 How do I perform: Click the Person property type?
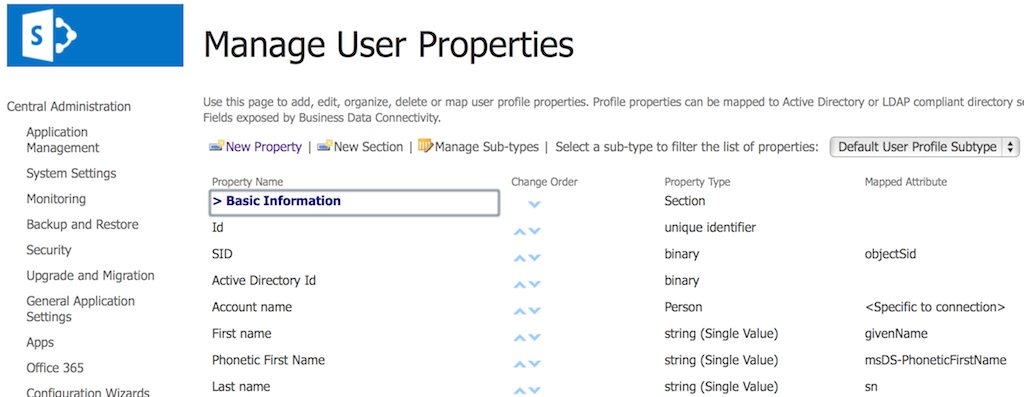[x=683, y=307]
